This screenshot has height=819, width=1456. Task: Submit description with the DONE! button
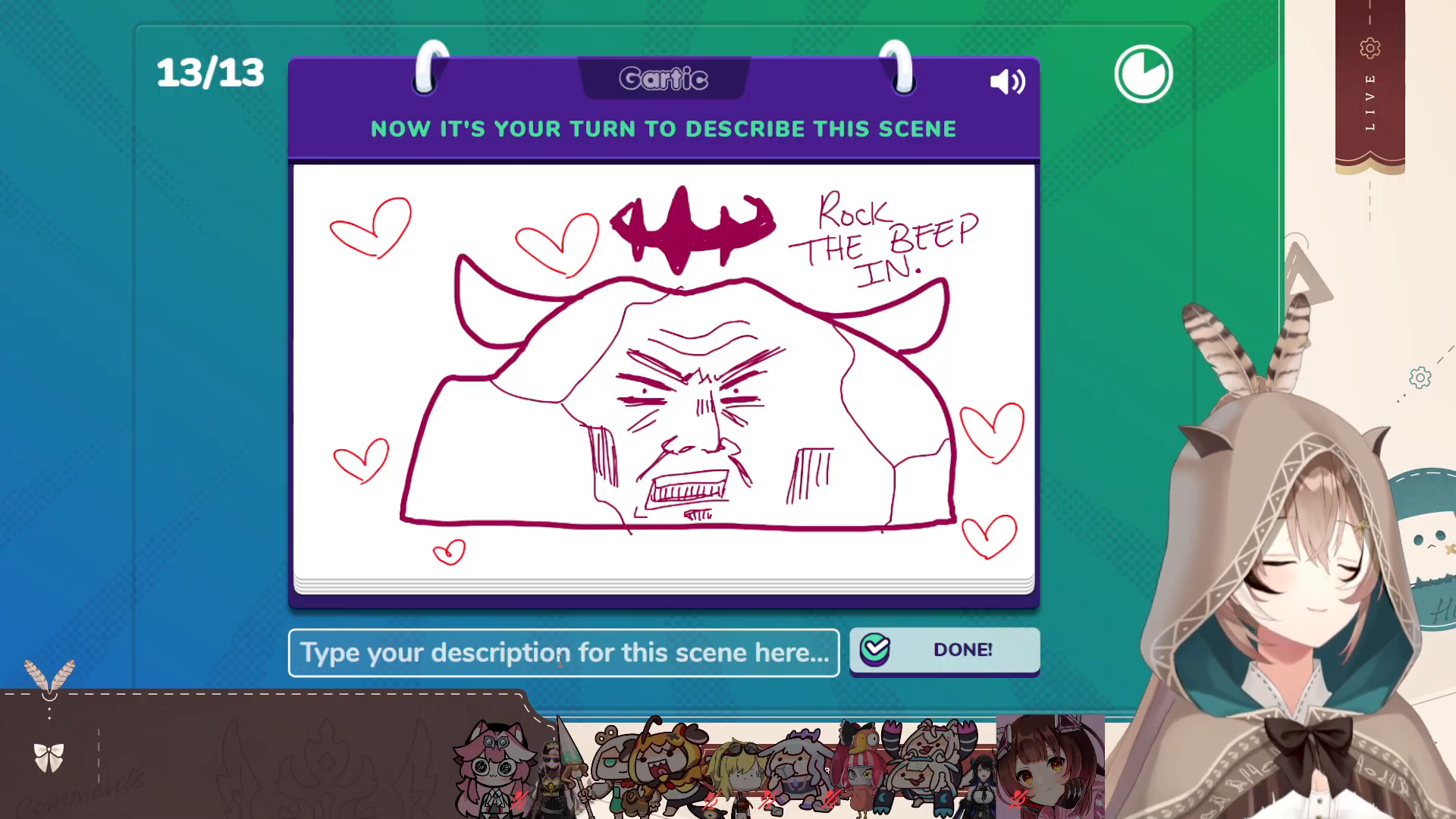pyautogui.click(x=945, y=650)
